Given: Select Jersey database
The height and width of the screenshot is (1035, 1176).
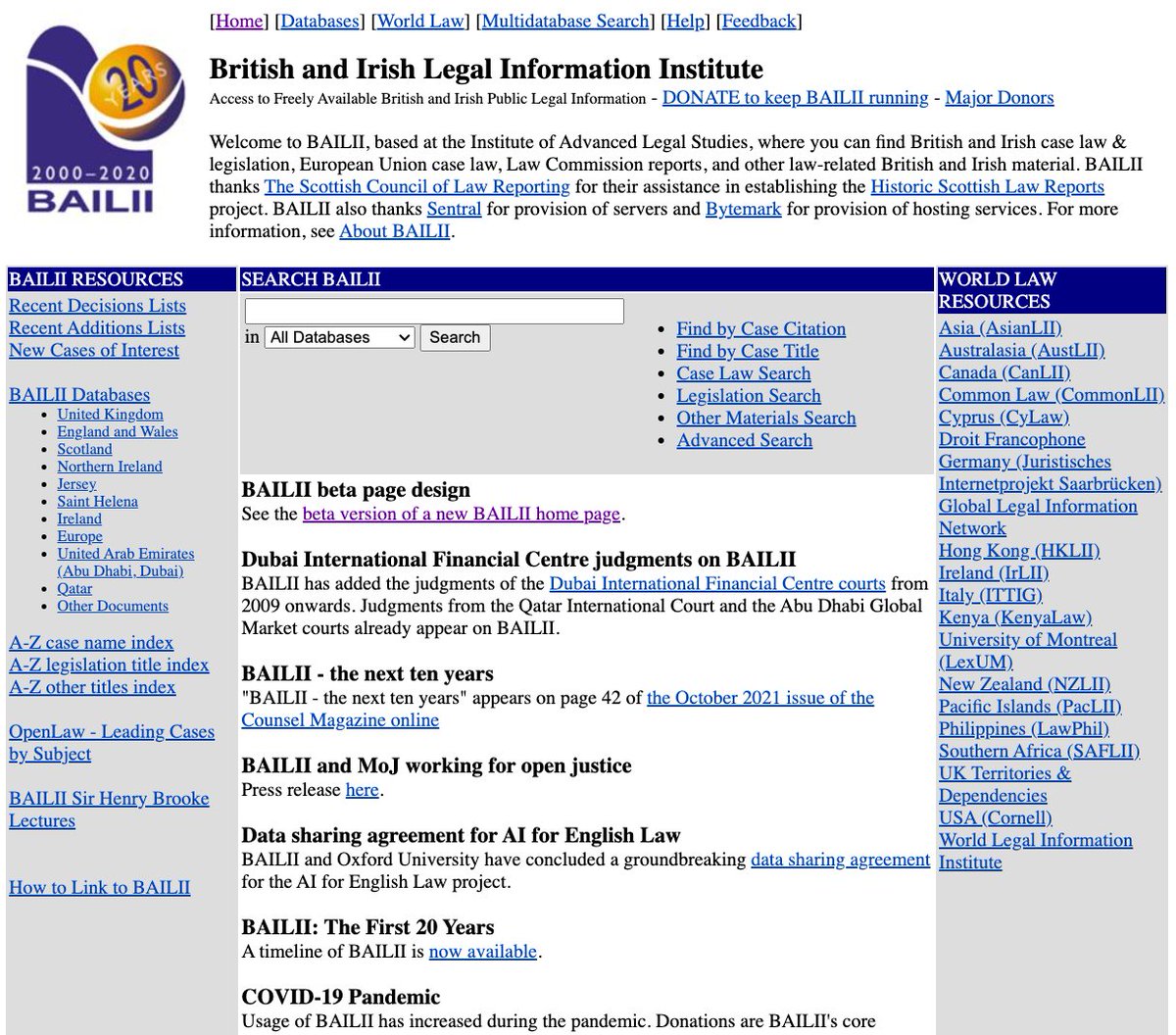Looking at the screenshot, I should [x=76, y=484].
